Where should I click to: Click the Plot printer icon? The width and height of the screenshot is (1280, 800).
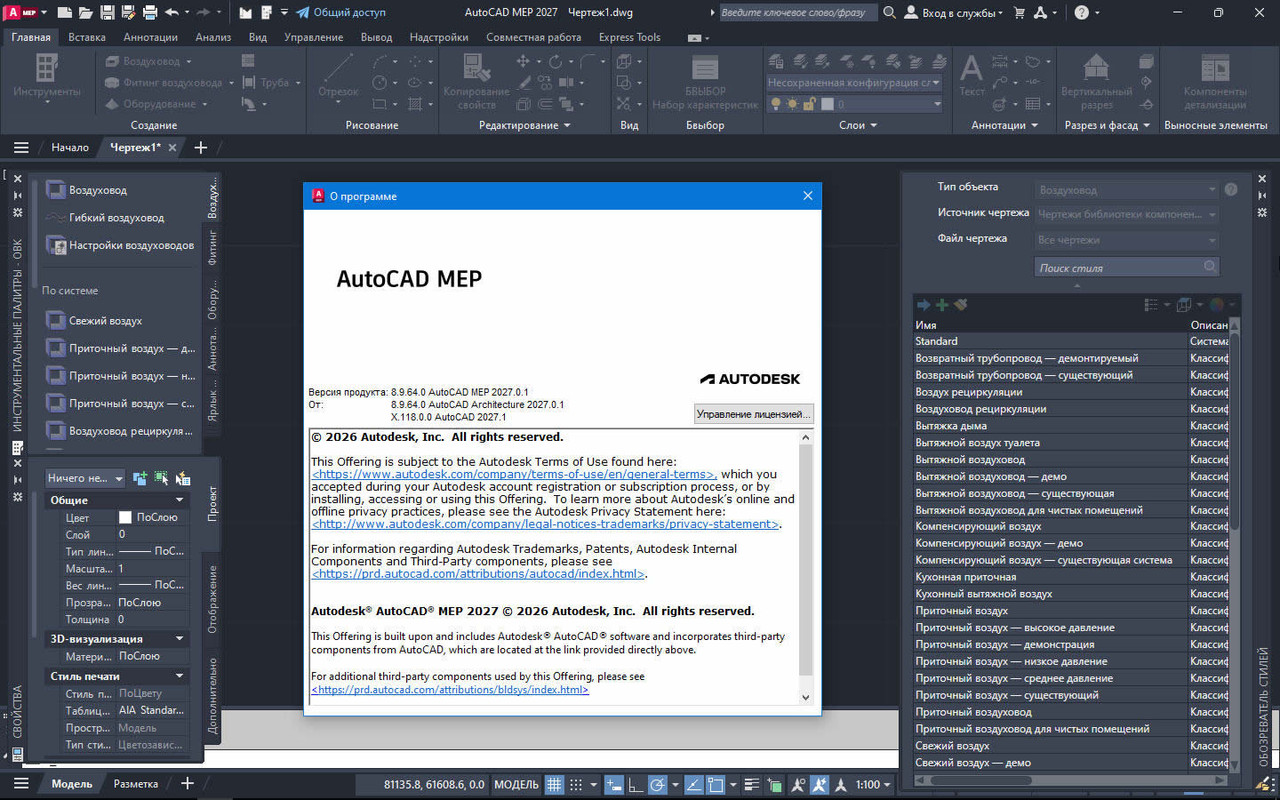tap(150, 13)
